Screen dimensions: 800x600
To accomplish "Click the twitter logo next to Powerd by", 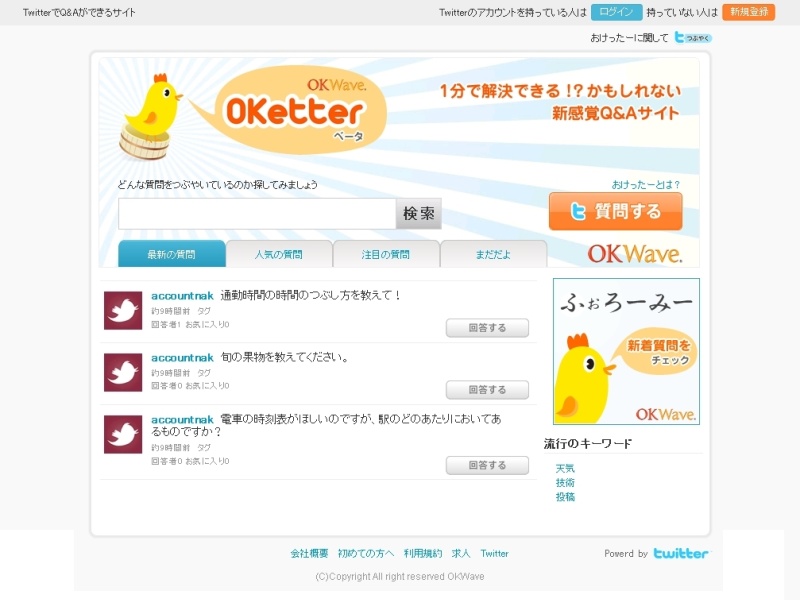I will (x=681, y=554).
